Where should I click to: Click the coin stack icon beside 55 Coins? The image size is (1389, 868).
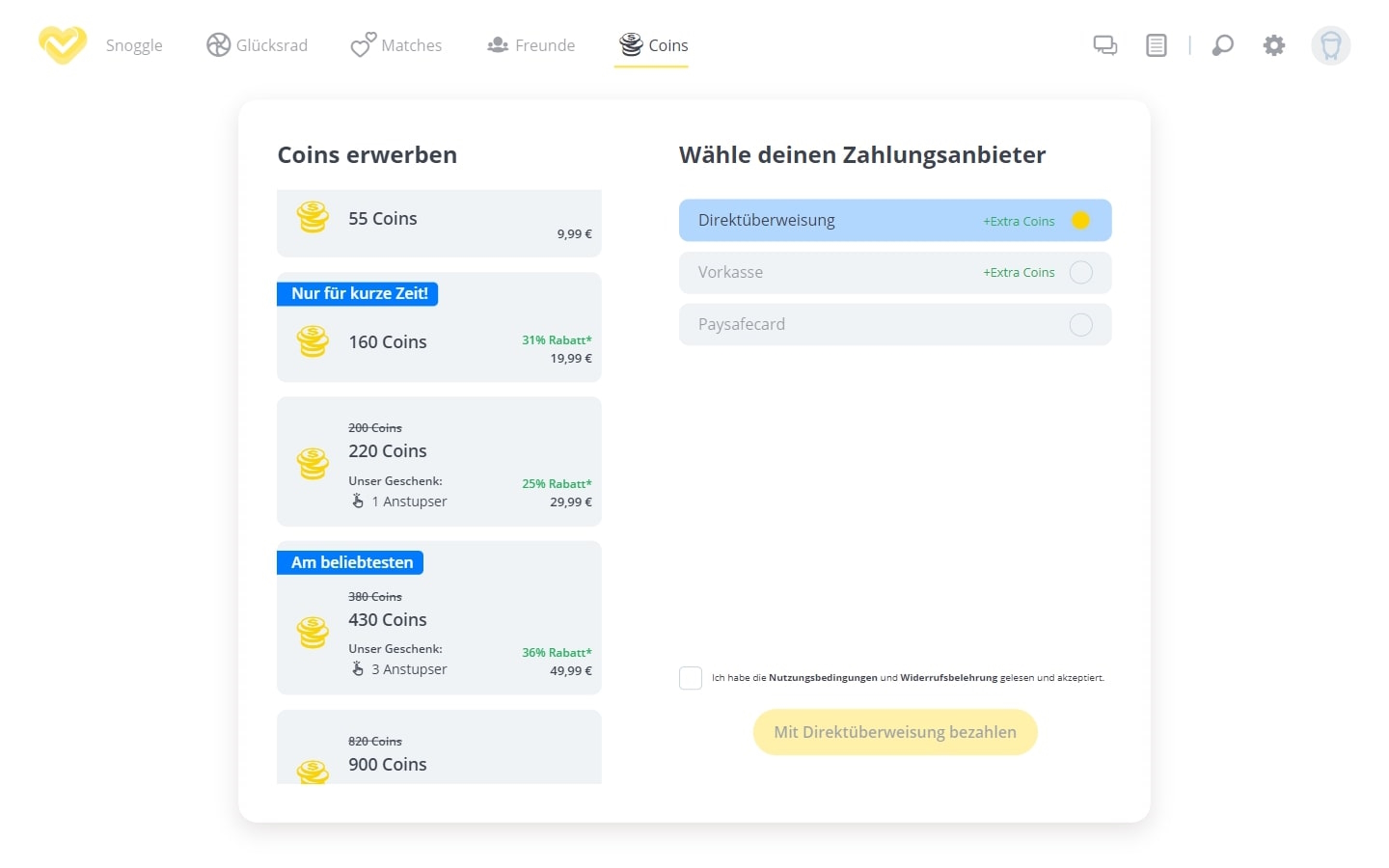pyautogui.click(x=312, y=219)
